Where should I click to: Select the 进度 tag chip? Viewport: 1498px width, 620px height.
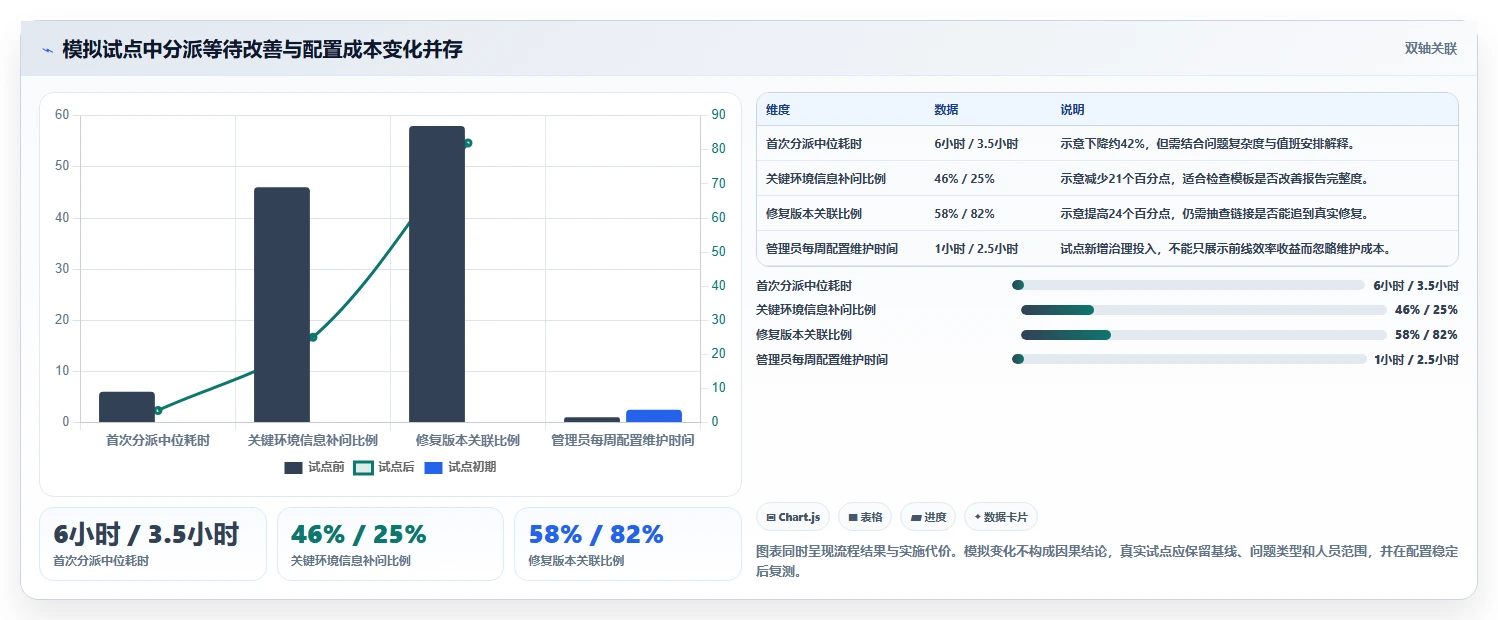click(x=928, y=517)
